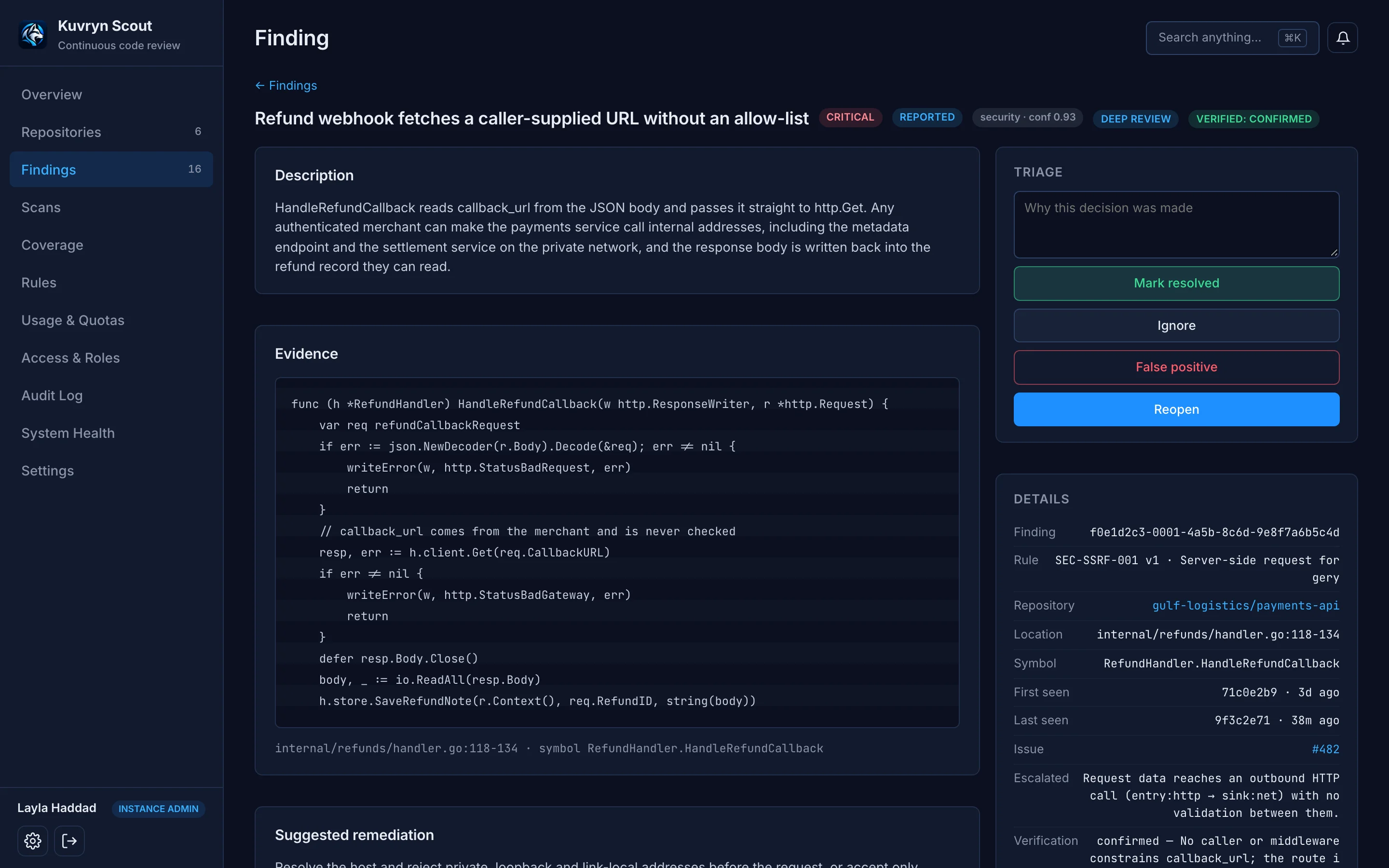Click the CRITICAL severity badge

850,117
